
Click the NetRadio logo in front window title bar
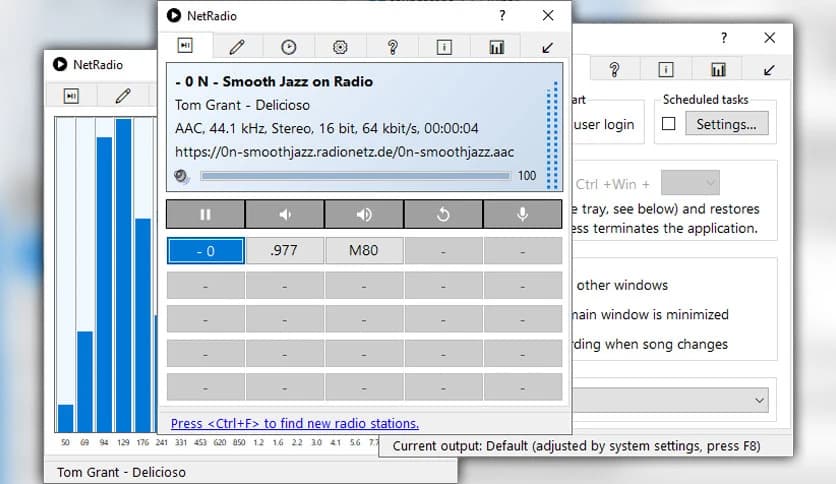click(x=174, y=15)
